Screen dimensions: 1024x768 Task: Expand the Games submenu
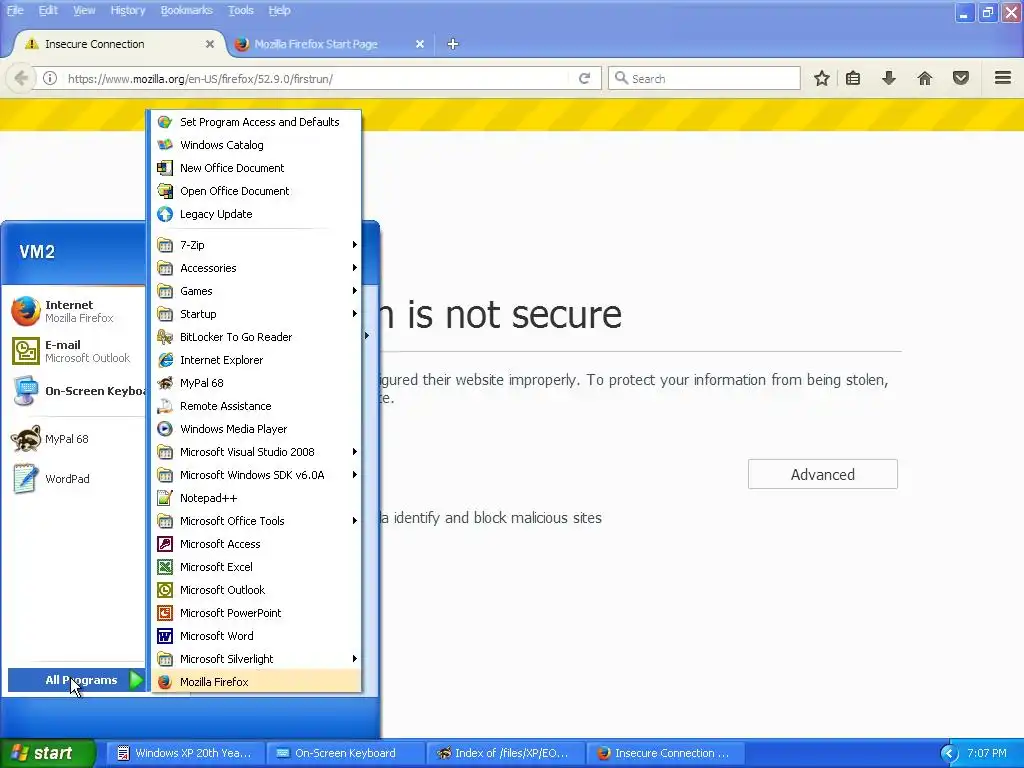point(257,291)
